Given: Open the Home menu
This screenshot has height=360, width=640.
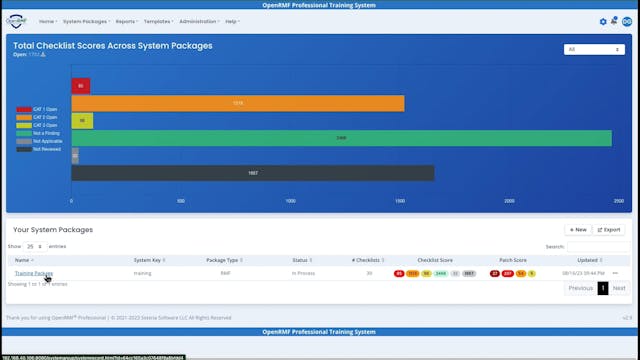Looking at the screenshot, I should [48, 21].
